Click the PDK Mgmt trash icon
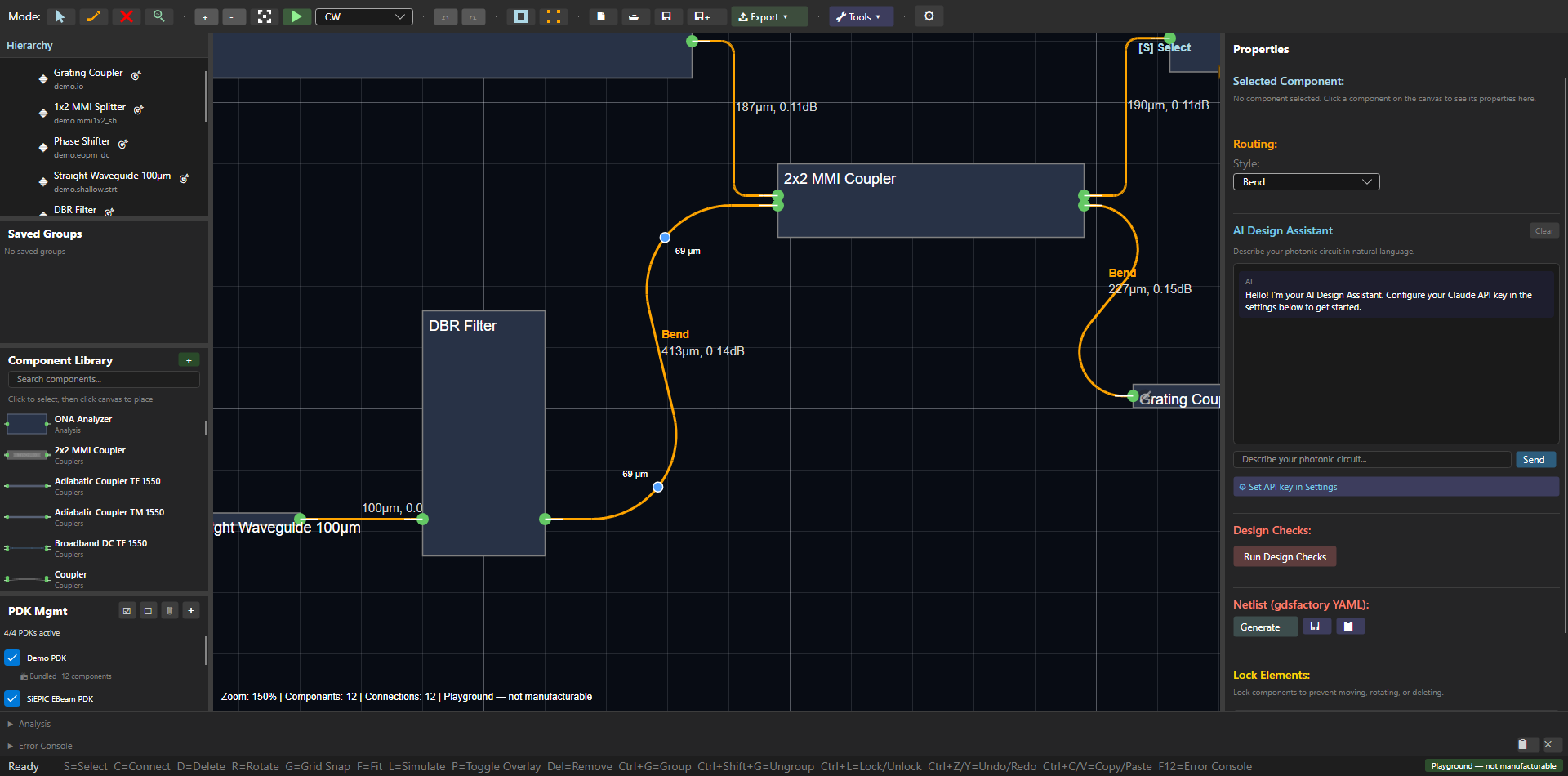The width and height of the screenshot is (1568, 776). click(170, 611)
